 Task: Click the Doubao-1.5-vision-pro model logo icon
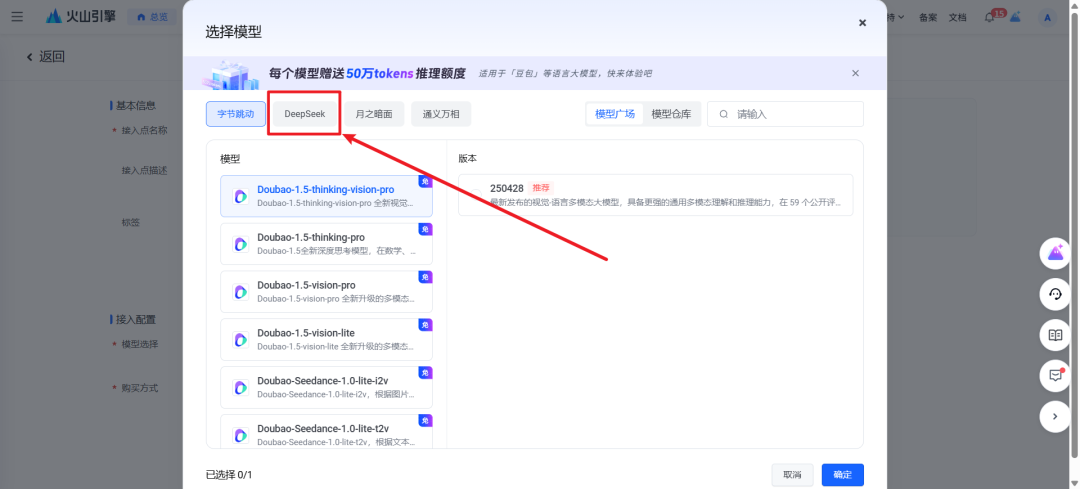pyautogui.click(x=240, y=292)
